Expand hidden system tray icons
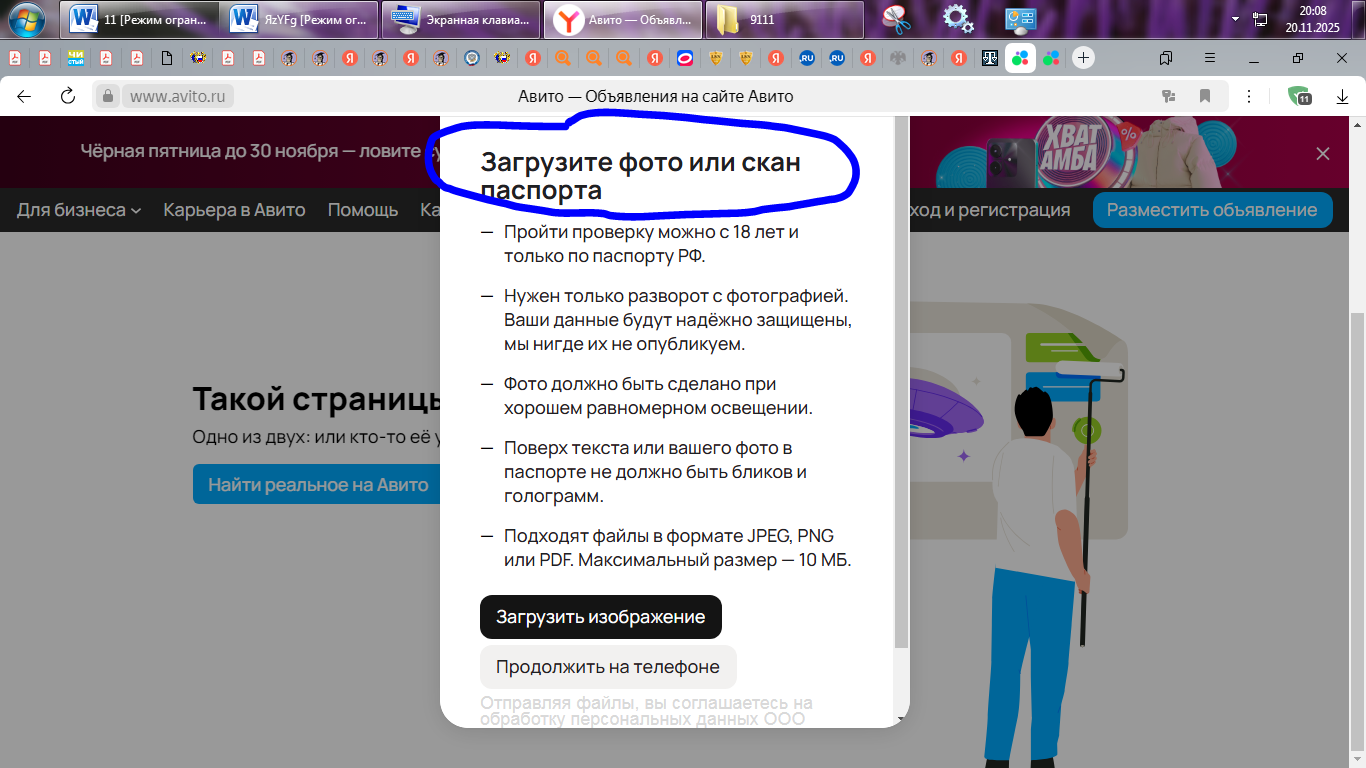 pos(1235,19)
